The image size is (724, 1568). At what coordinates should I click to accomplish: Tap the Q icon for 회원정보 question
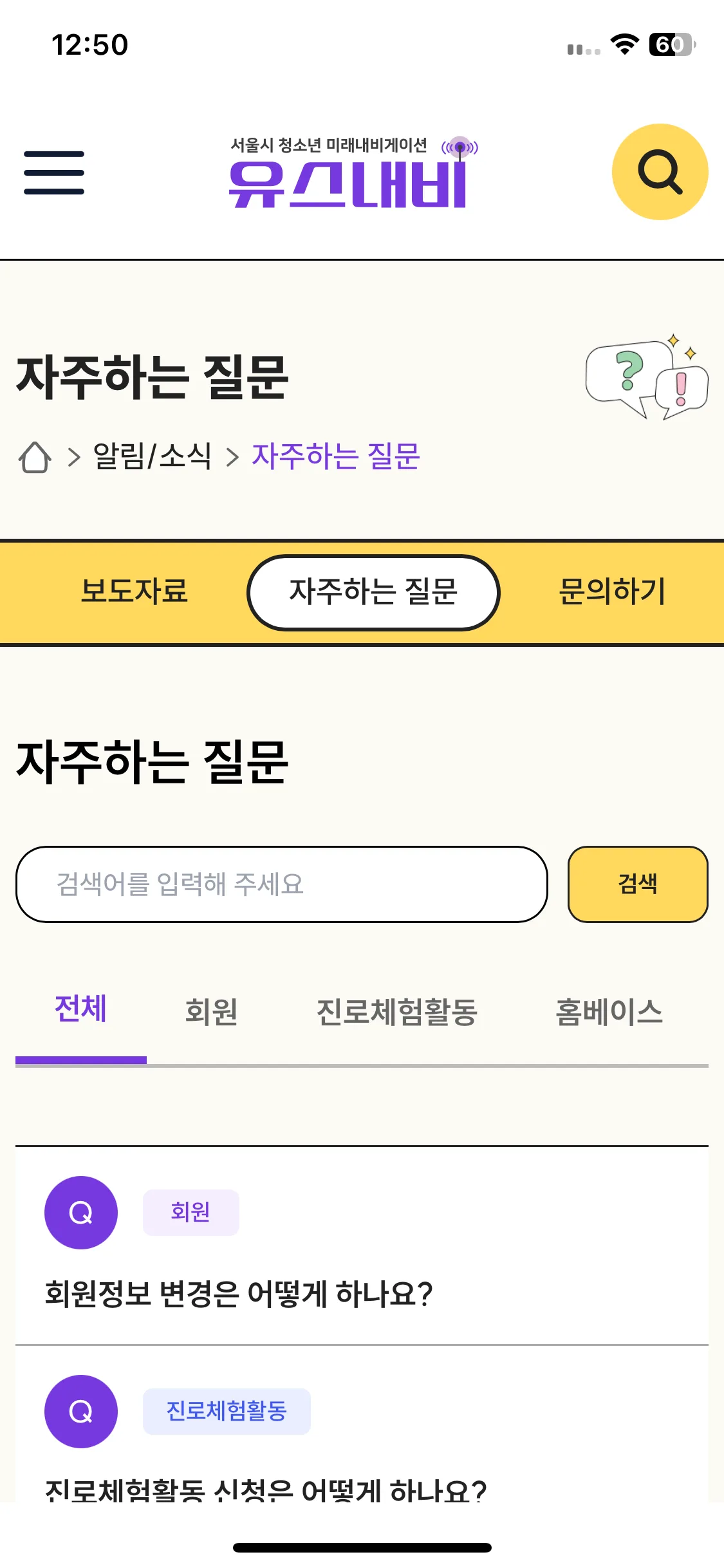81,1213
